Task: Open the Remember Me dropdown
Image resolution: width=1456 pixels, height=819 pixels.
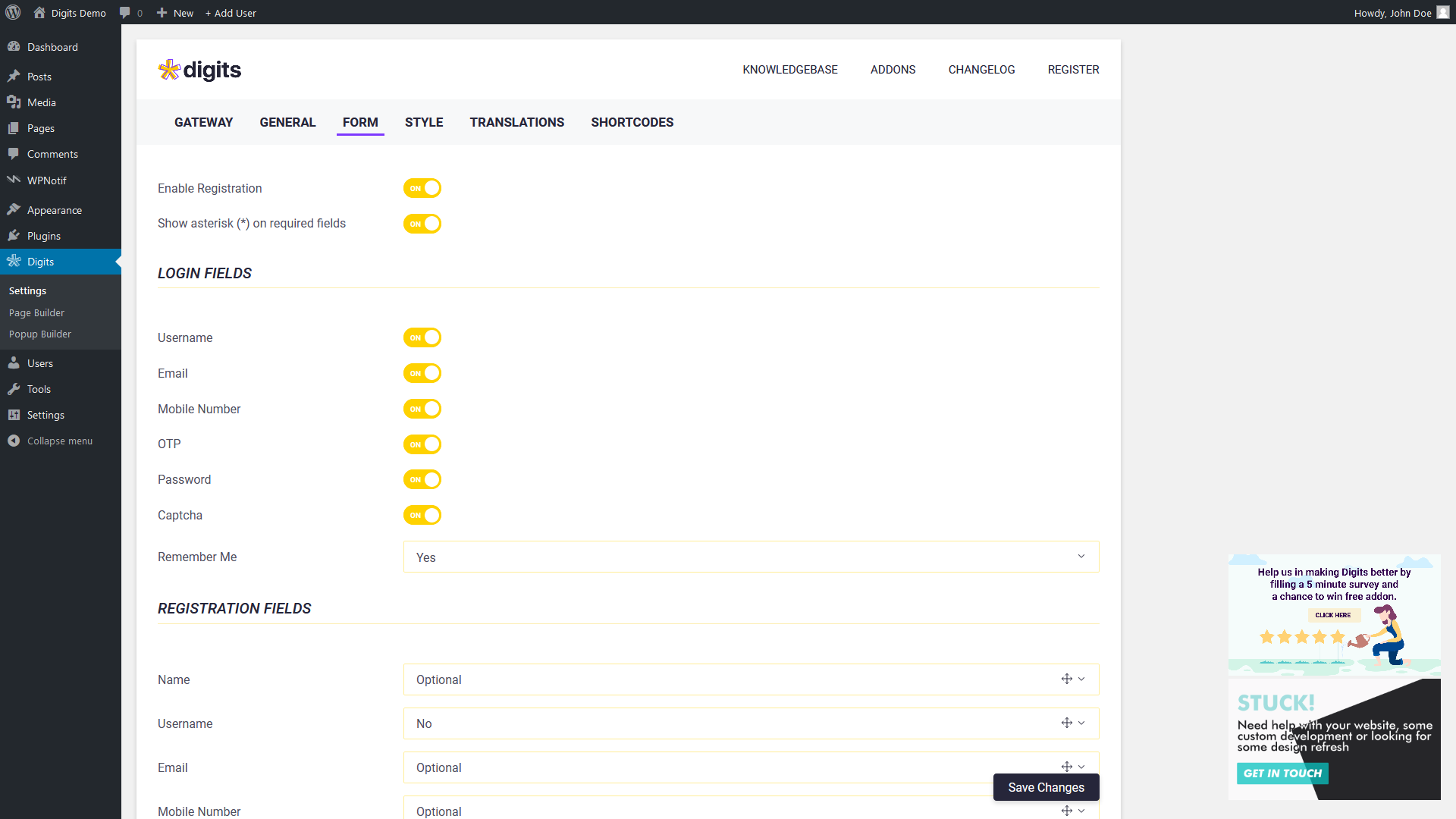Action: 751,557
